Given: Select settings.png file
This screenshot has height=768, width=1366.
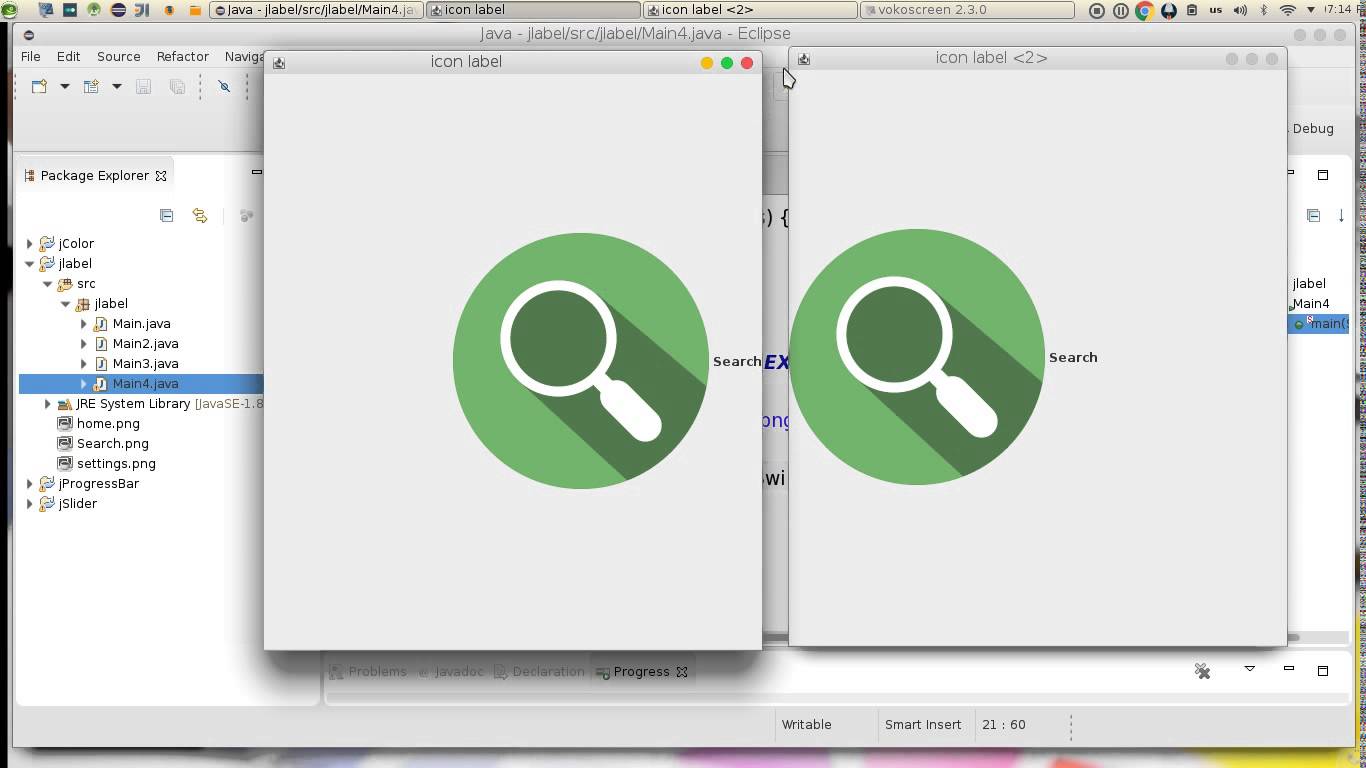Looking at the screenshot, I should coord(116,463).
